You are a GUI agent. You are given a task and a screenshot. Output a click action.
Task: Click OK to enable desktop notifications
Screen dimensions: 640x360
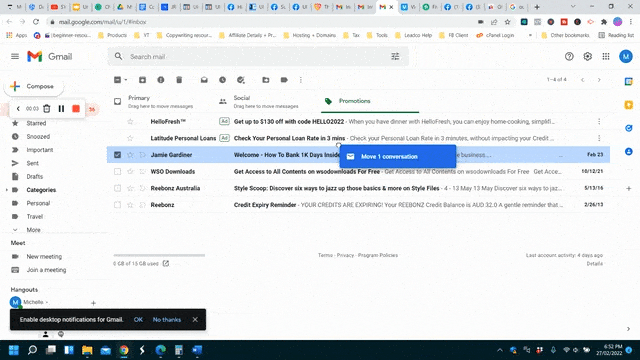point(138,320)
